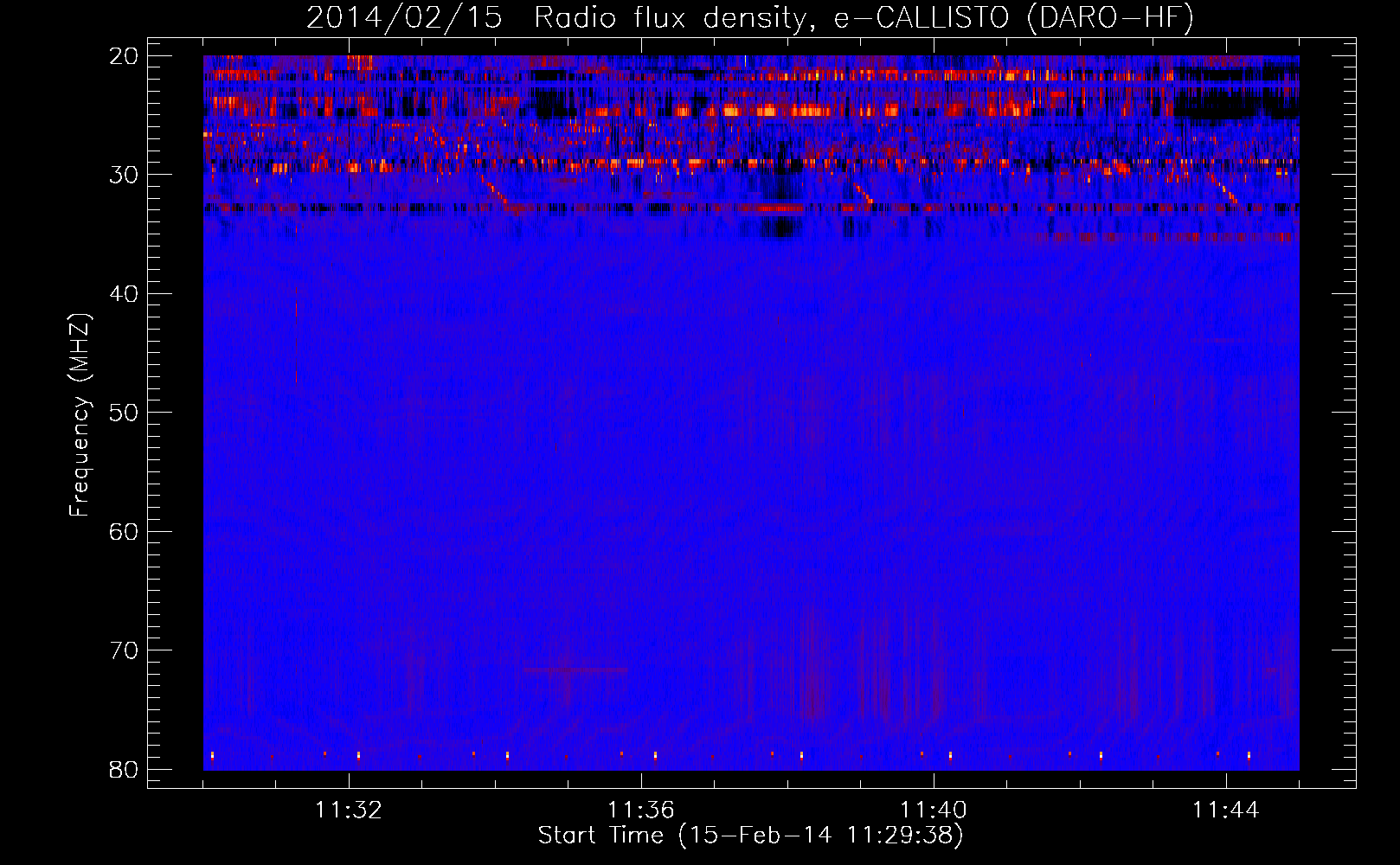This screenshot has height=865, width=1400.
Task: Click the 20 frequency tick label
Action: [124, 56]
